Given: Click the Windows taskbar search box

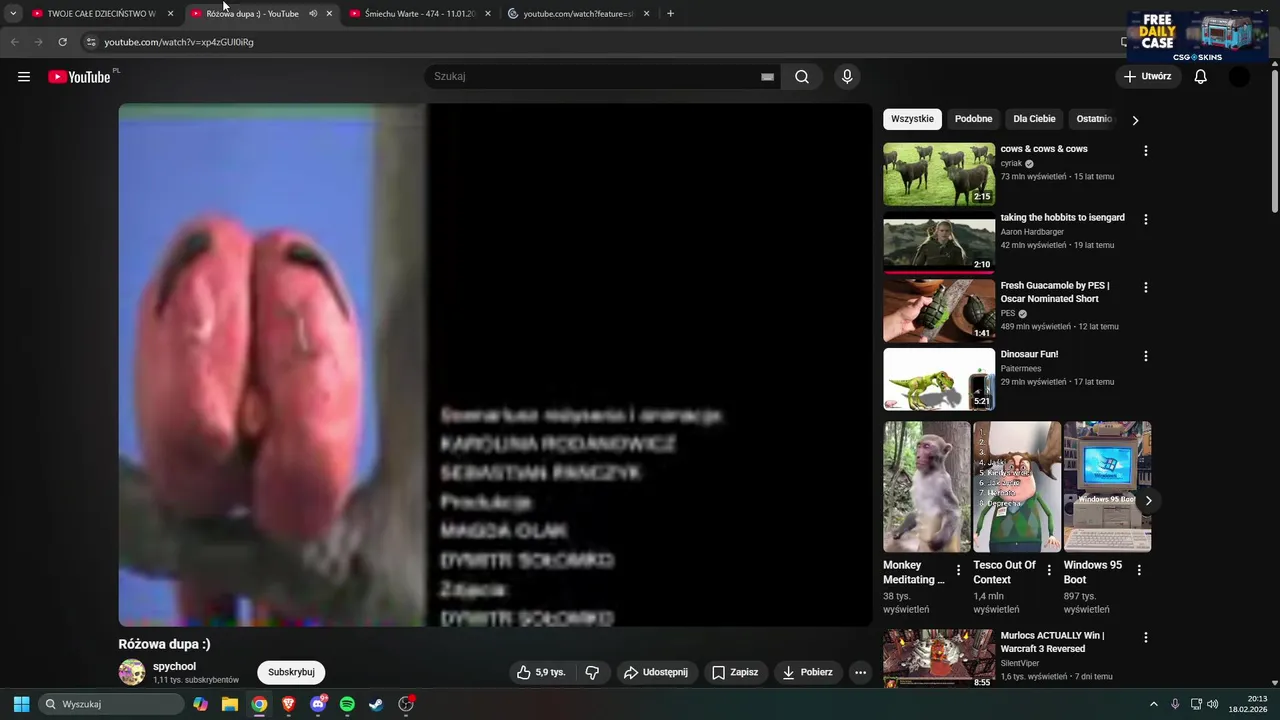Looking at the screenshot, I should [111, 704].
